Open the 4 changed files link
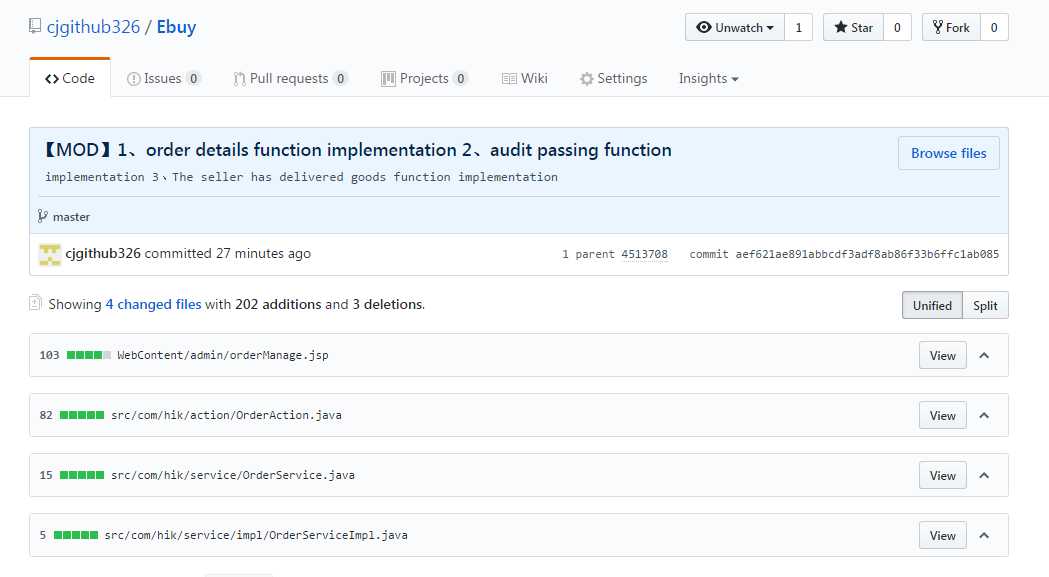 (153, 304)
